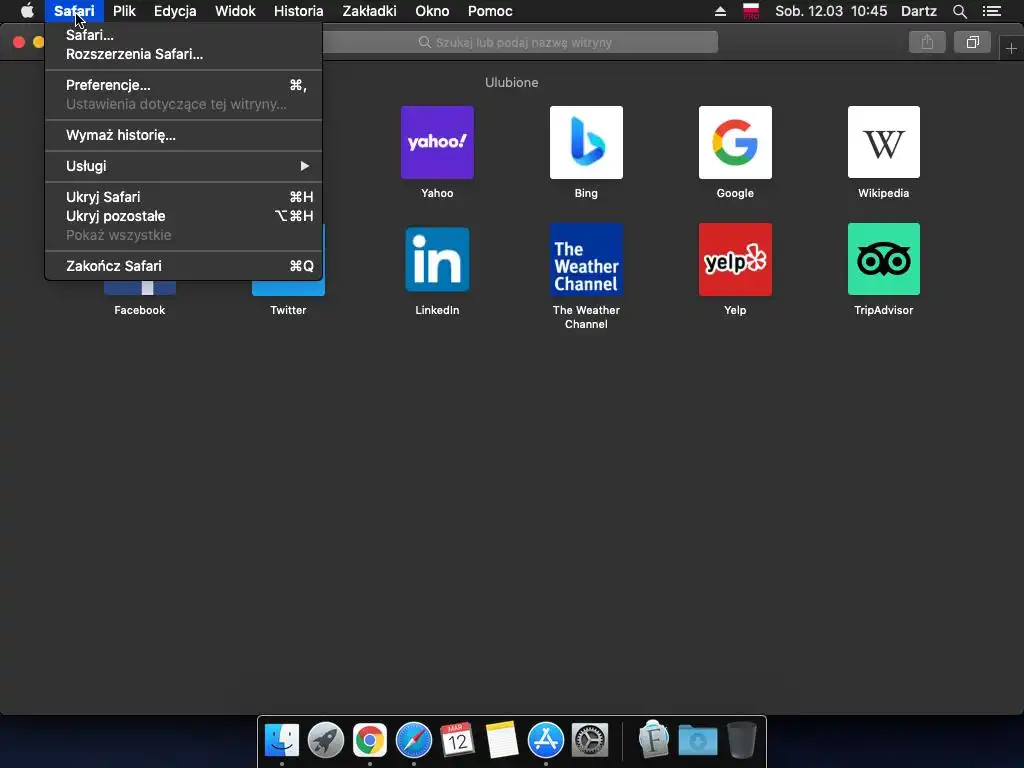Launch Google Chrome from the Dock

click(370, 741)
